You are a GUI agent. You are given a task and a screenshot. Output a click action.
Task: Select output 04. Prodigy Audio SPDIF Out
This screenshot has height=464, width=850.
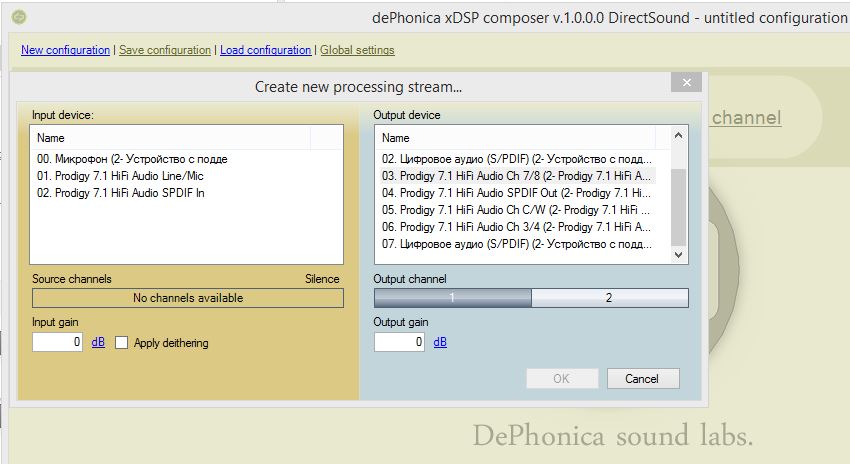coord(517,193)
